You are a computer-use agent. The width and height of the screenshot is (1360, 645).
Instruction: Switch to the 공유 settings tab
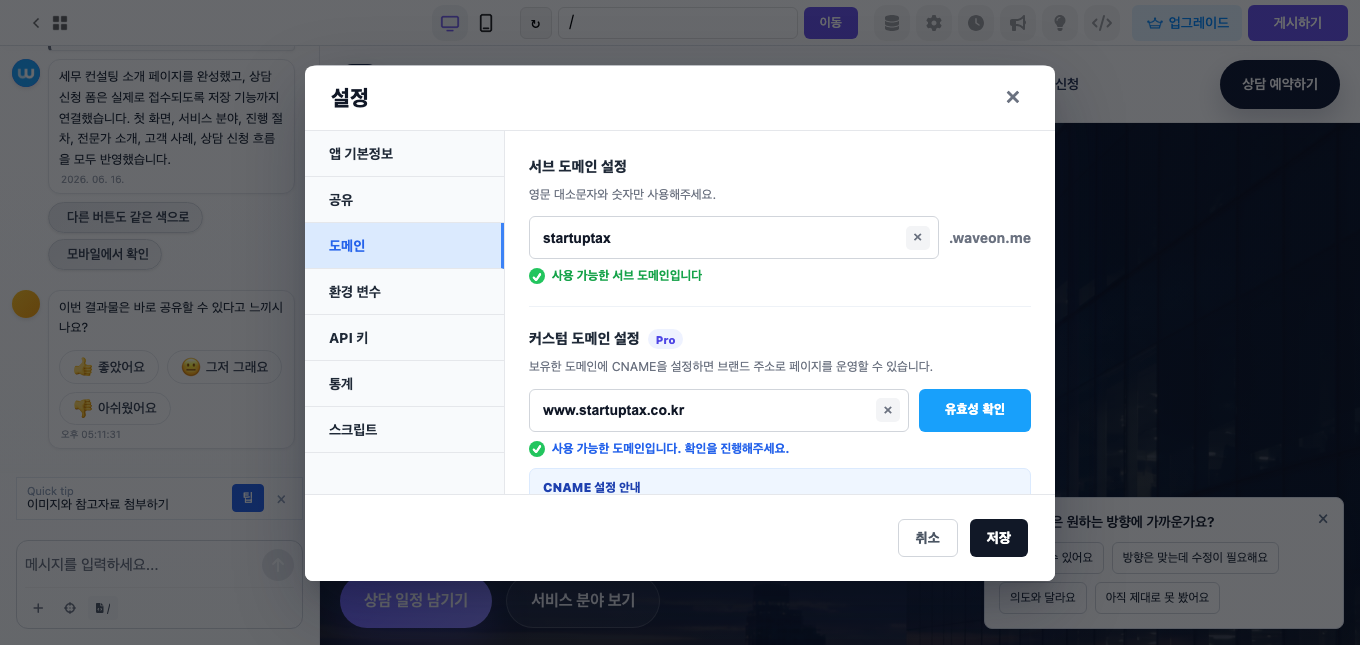click(404, 200)
